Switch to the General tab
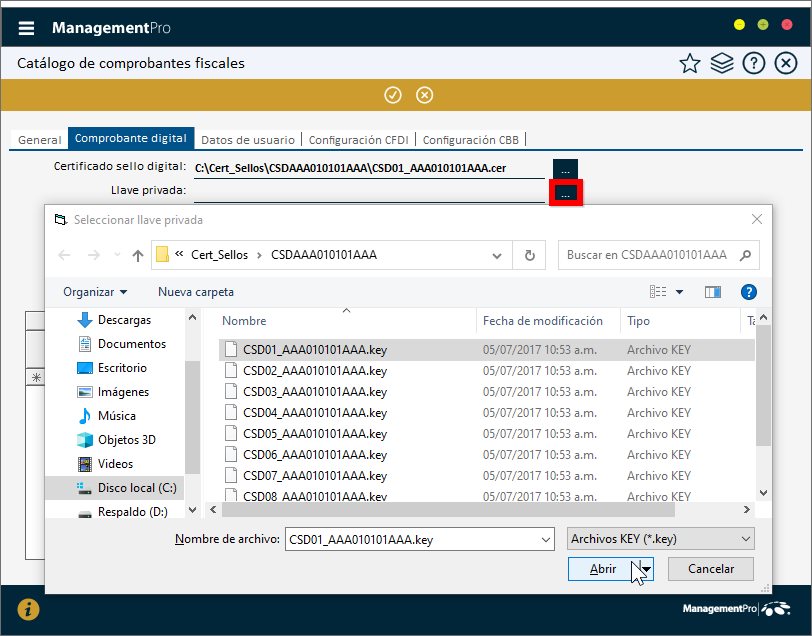Image resolution: width=812 pixels, height=636 pixels. (39, 140)
